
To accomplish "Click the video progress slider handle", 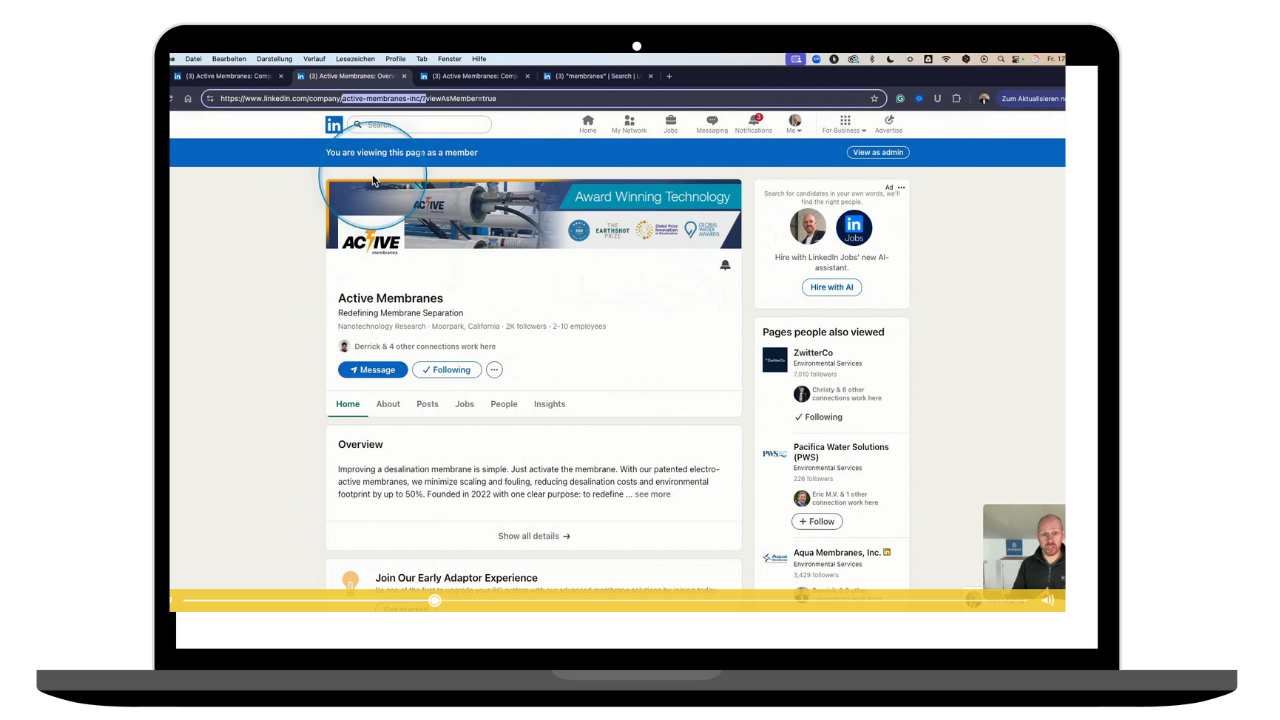I will point(435,600).
